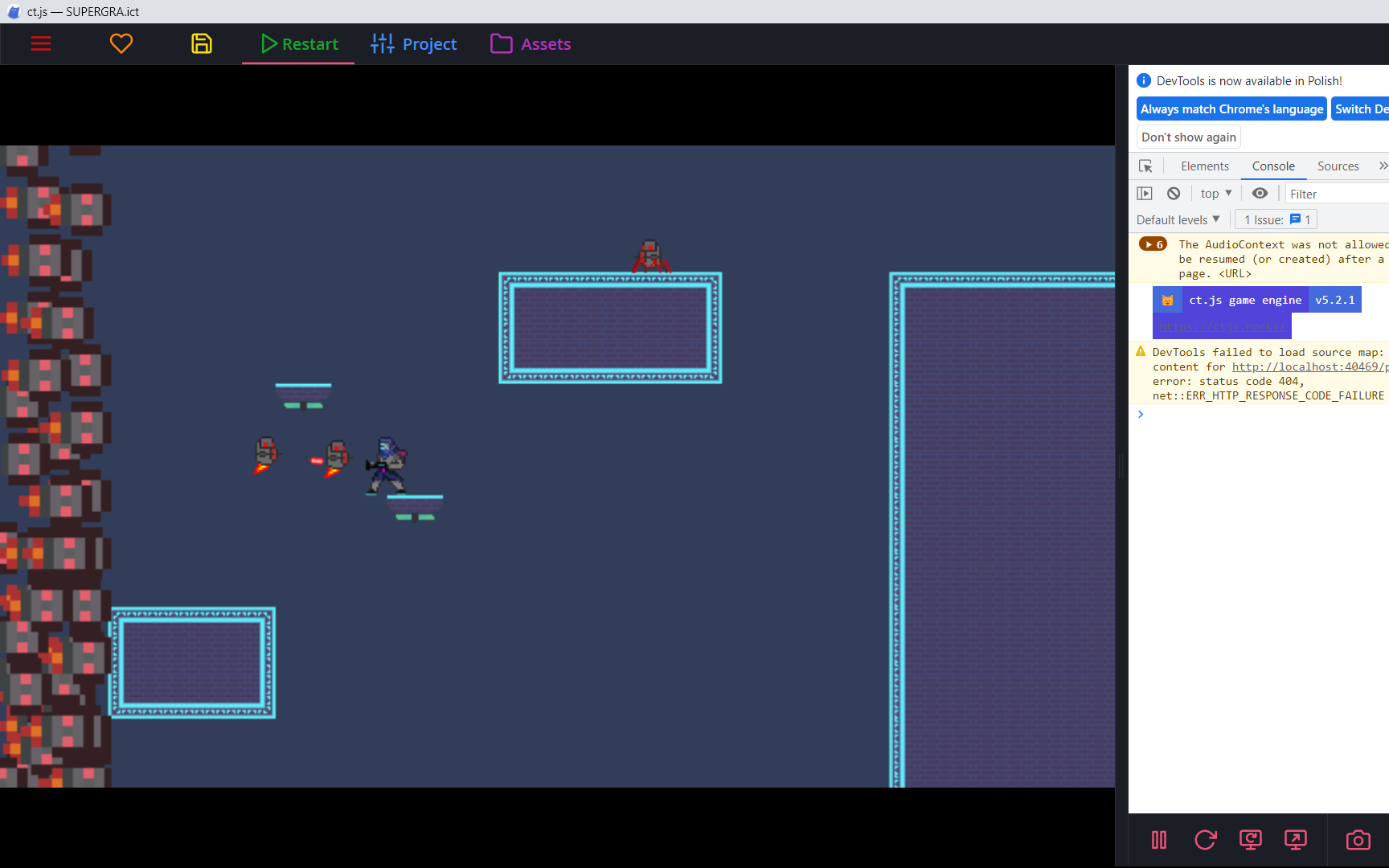Click the Don't show again button
The height and width of the screenshot is (868, 1389).
click(x=1189, y=137)
